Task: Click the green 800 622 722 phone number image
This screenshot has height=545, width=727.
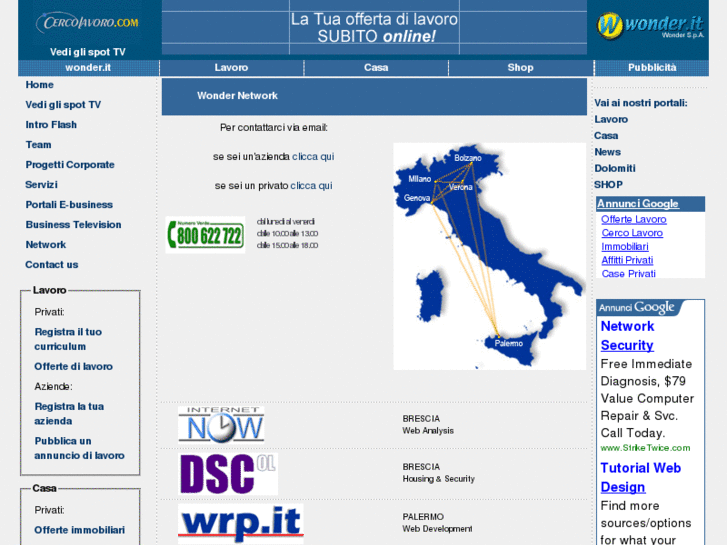Action: tap(205, 235)
